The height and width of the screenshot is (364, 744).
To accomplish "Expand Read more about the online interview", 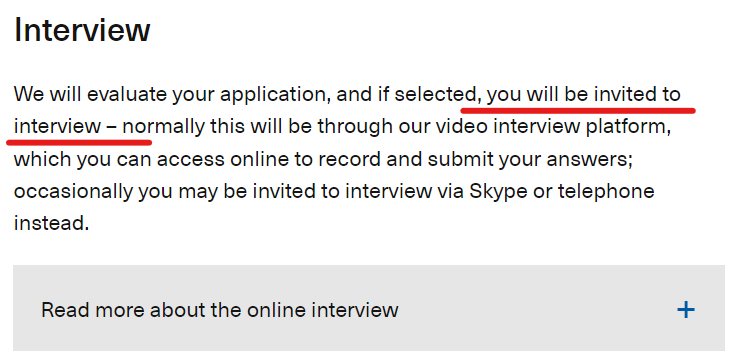I will pos(369,308).
